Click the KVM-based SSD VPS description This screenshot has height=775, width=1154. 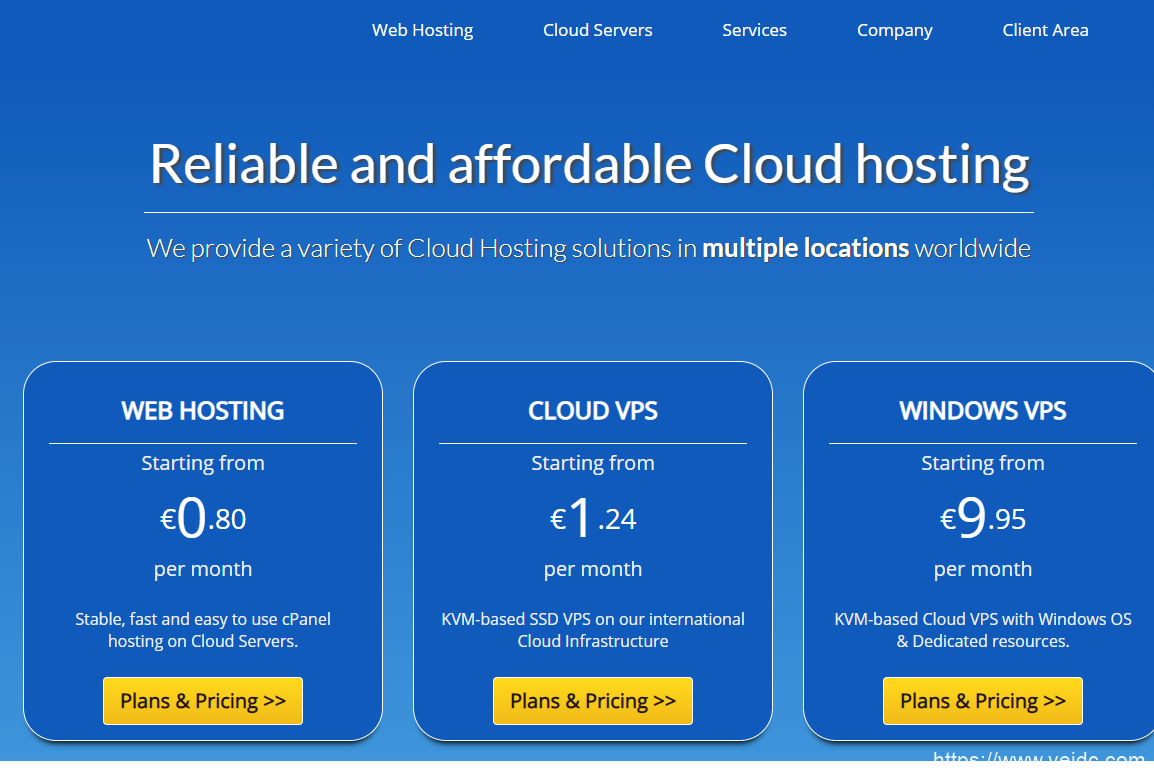click(593, 630)
